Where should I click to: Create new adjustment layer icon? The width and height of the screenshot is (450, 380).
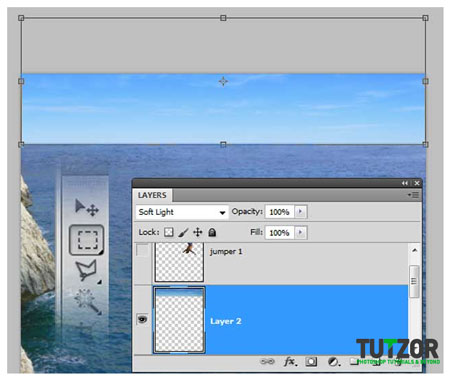[333, 362]
